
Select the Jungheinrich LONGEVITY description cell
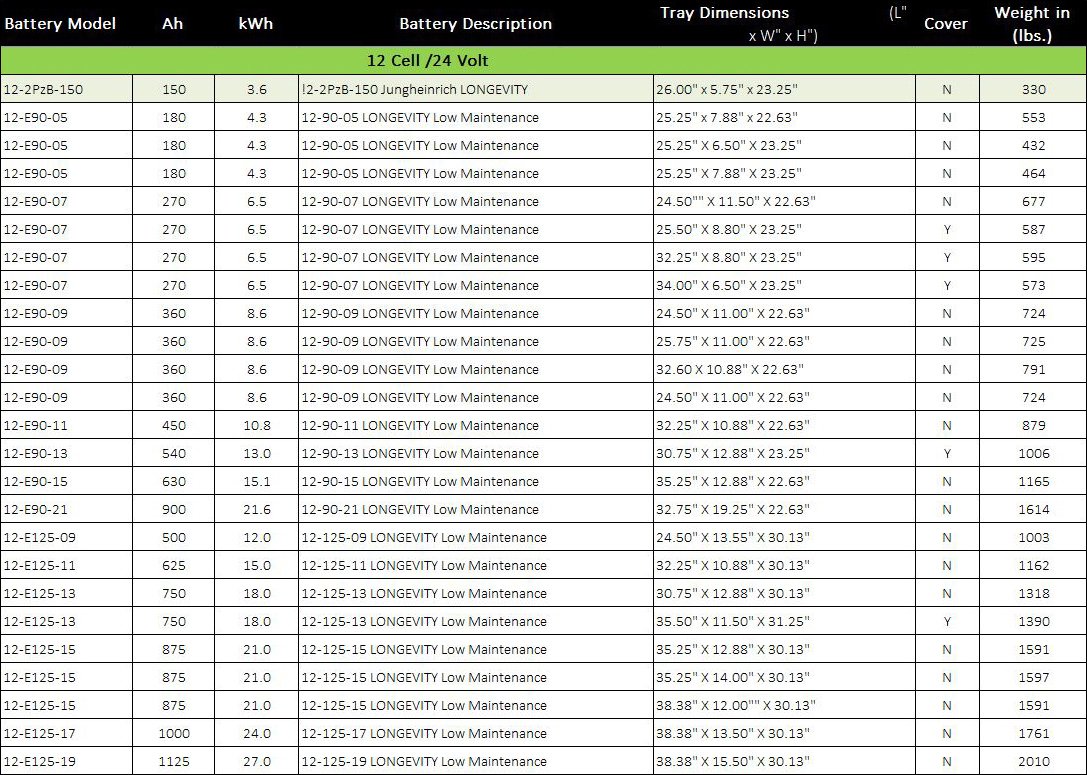tap(414, 89)
